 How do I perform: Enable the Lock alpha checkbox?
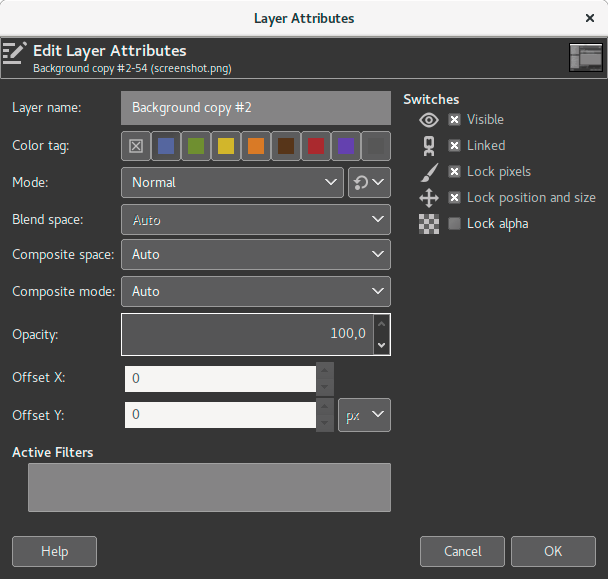tap(455, 224)
